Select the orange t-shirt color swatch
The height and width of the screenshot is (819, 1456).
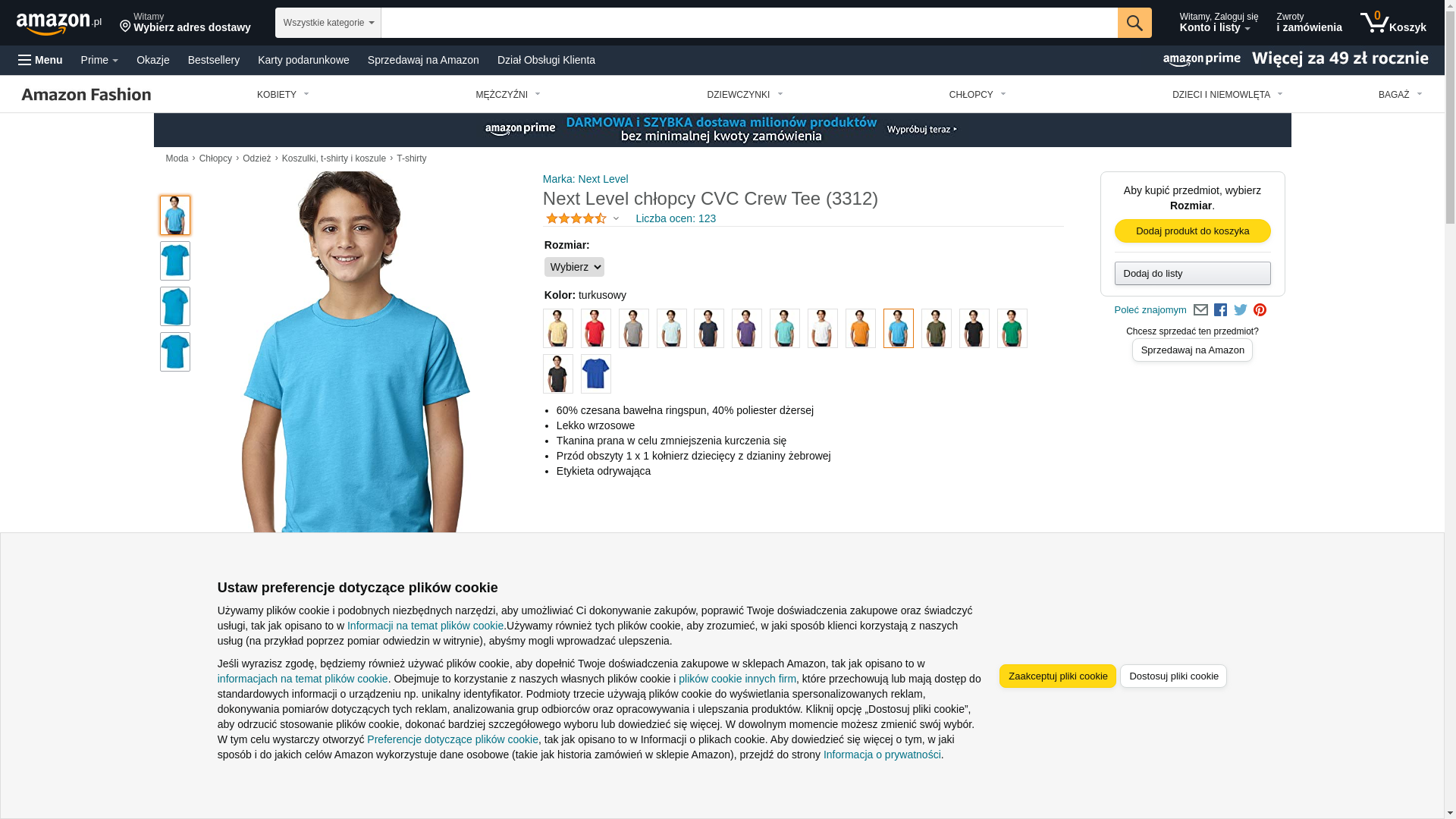pos(861,328)
